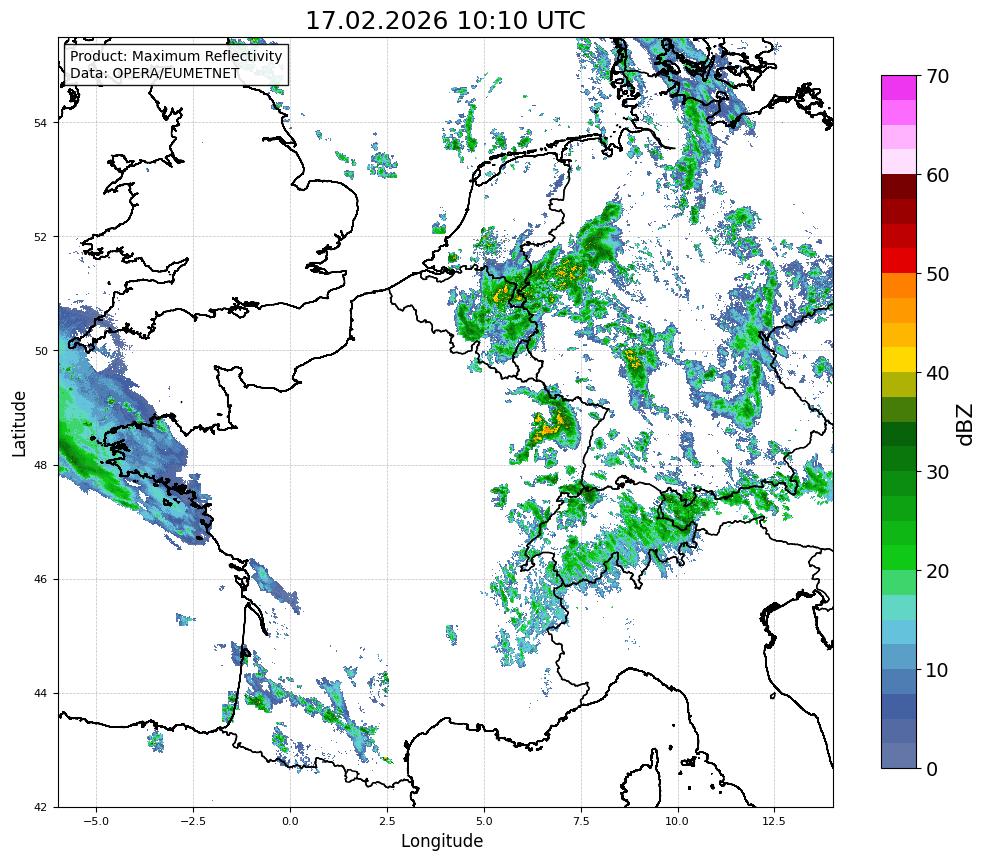
Task: Click the "dBZ" colorbar label
Action: (x=966, y=425)
